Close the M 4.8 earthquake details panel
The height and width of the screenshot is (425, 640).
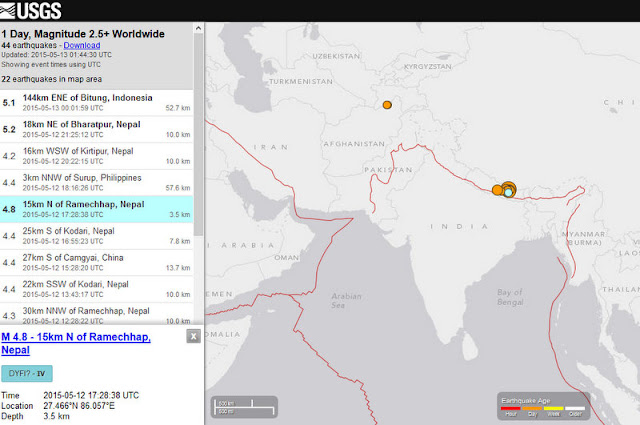click(193, 336)
